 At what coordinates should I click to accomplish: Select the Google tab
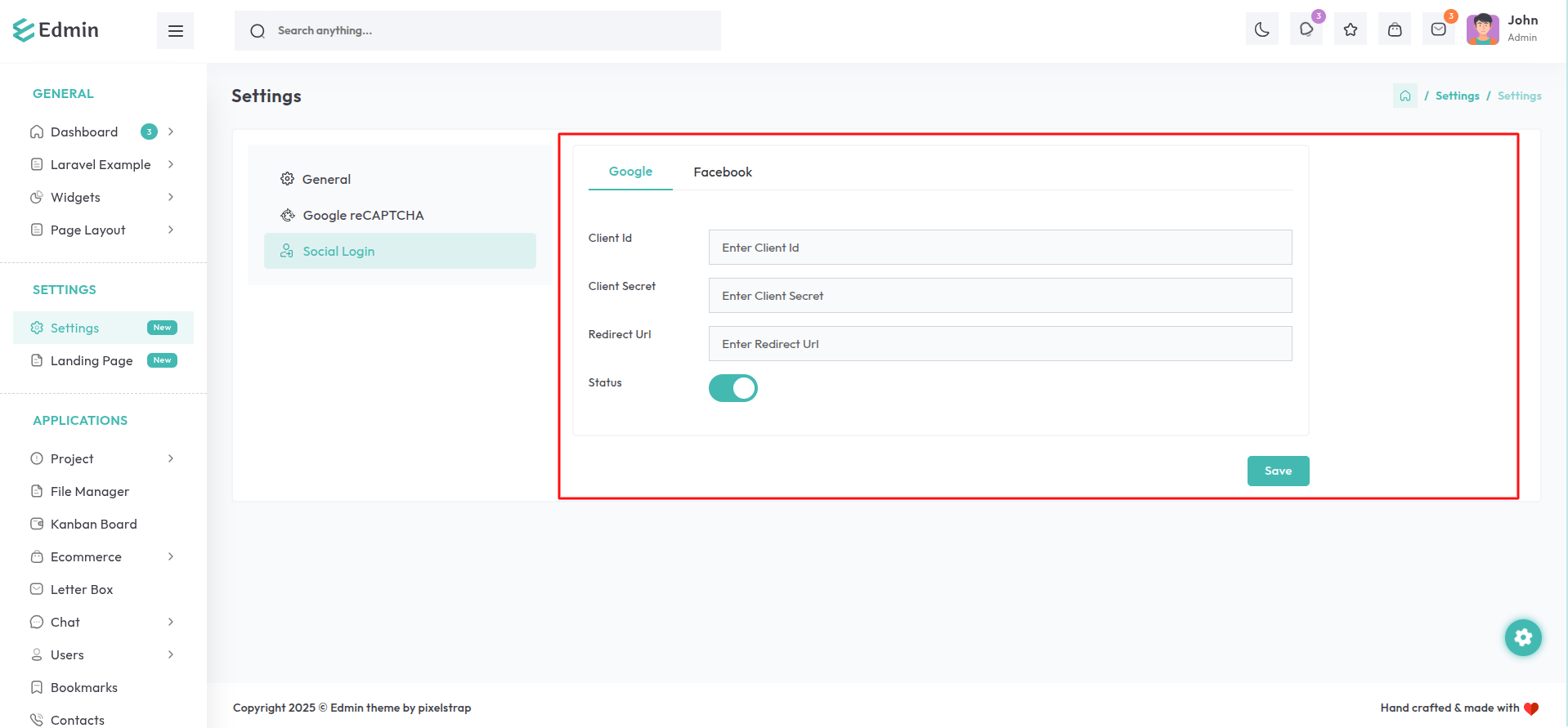point(630,172)
